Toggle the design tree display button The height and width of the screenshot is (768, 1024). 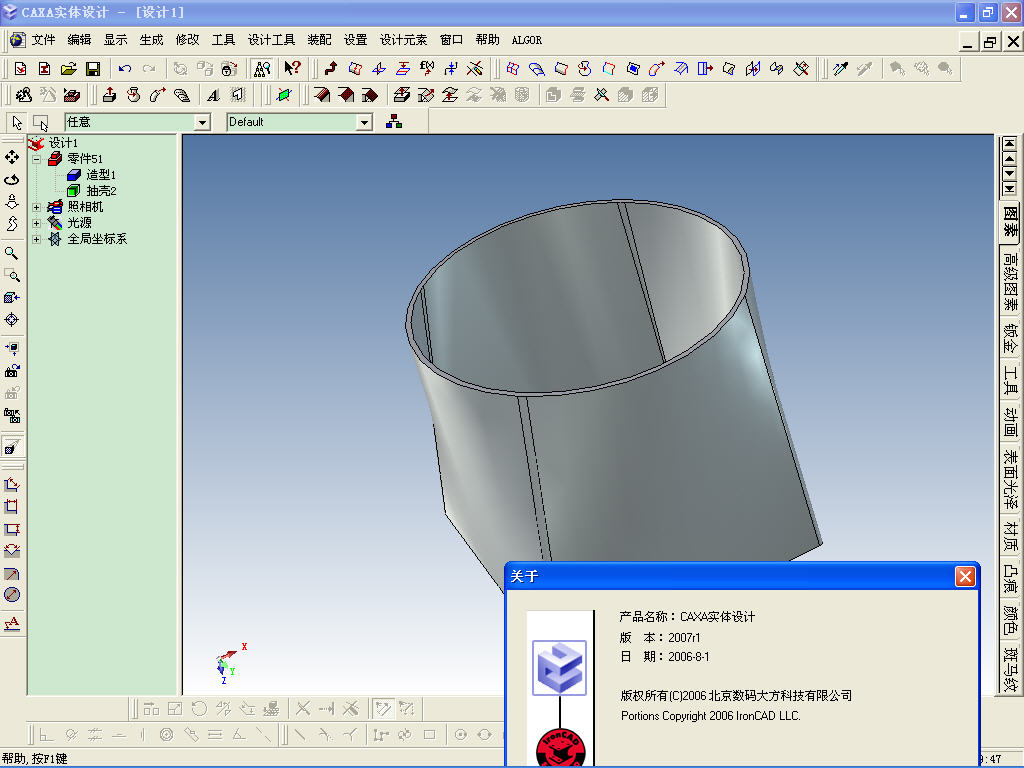click(262, 69)
